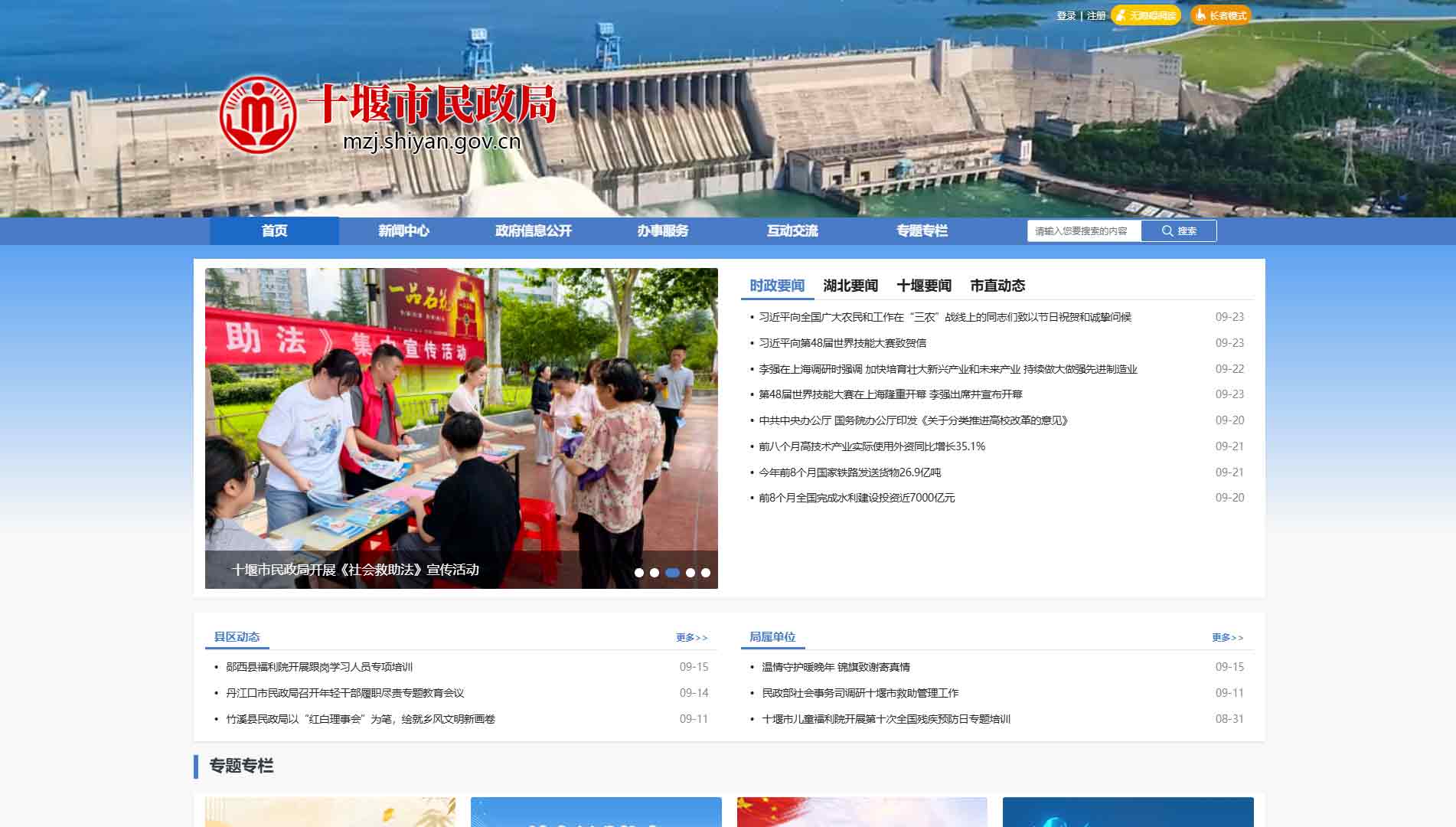The height and width of the screenshot is (827, 1456).
Task: Click 更多>> in the 局属单位 section
Action: click(1228, 637)
